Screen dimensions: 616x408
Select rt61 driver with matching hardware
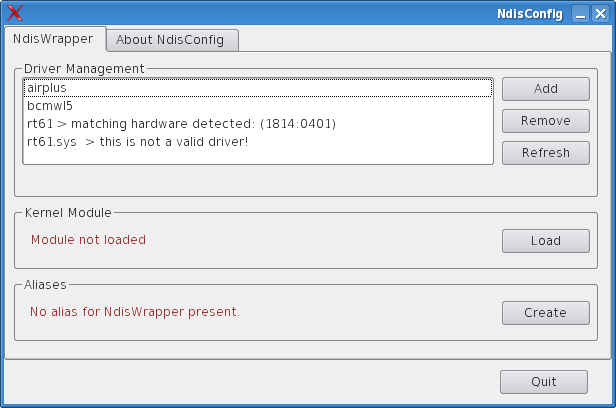258,124
